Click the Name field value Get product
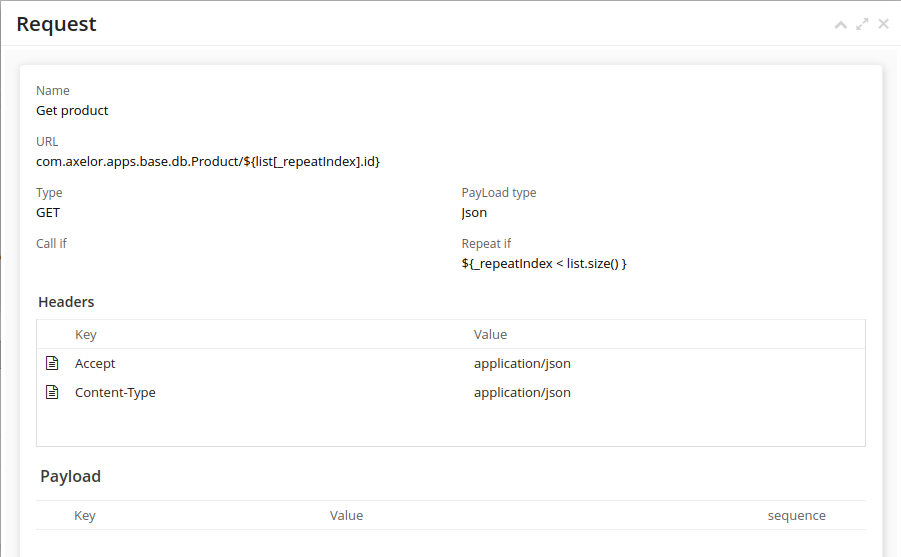 click(72, 111)
